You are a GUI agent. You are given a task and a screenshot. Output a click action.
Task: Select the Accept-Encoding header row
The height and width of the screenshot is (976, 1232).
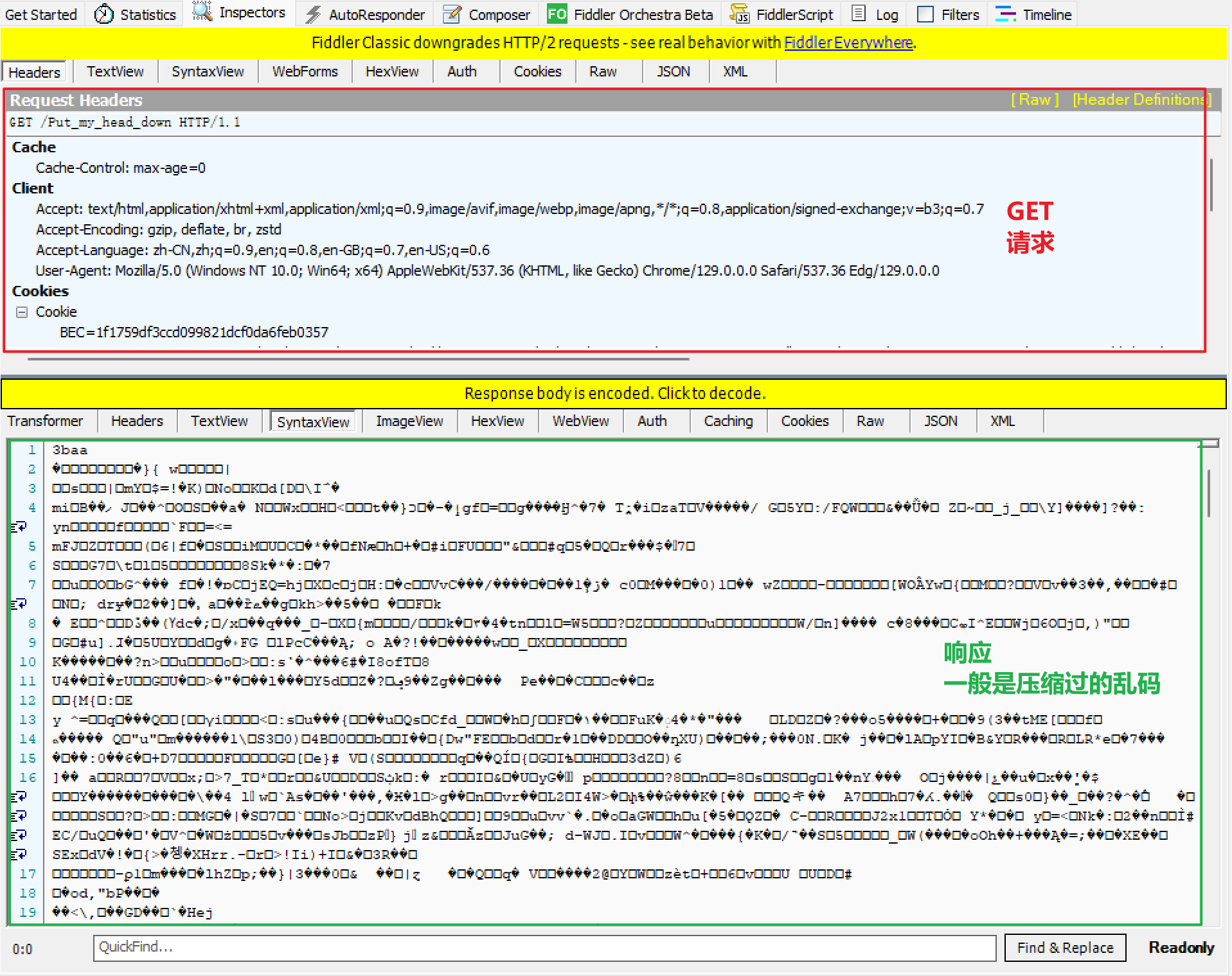click(159, 230)
